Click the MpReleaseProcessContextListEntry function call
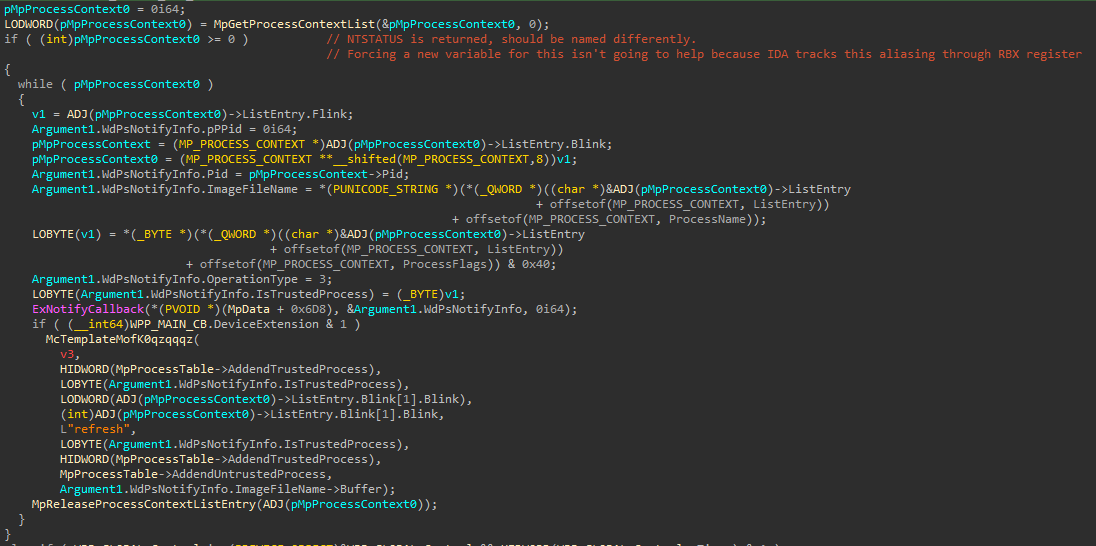The image size is (1096, 546). (143, 504)
